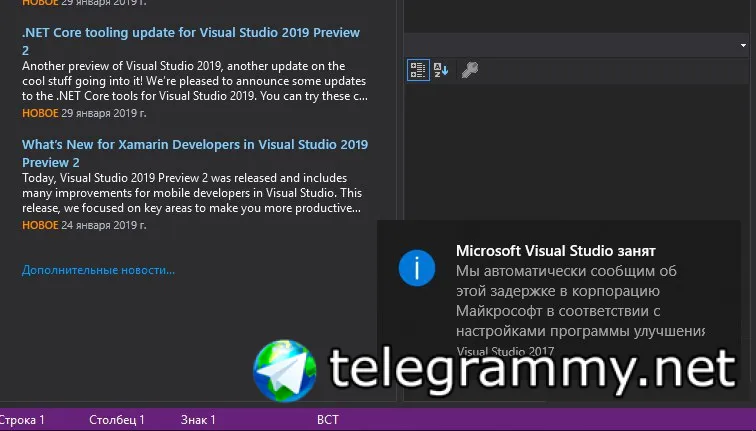The image size is (756, 431).
Task: Click the notification info icon
Action: coord(417,268)
